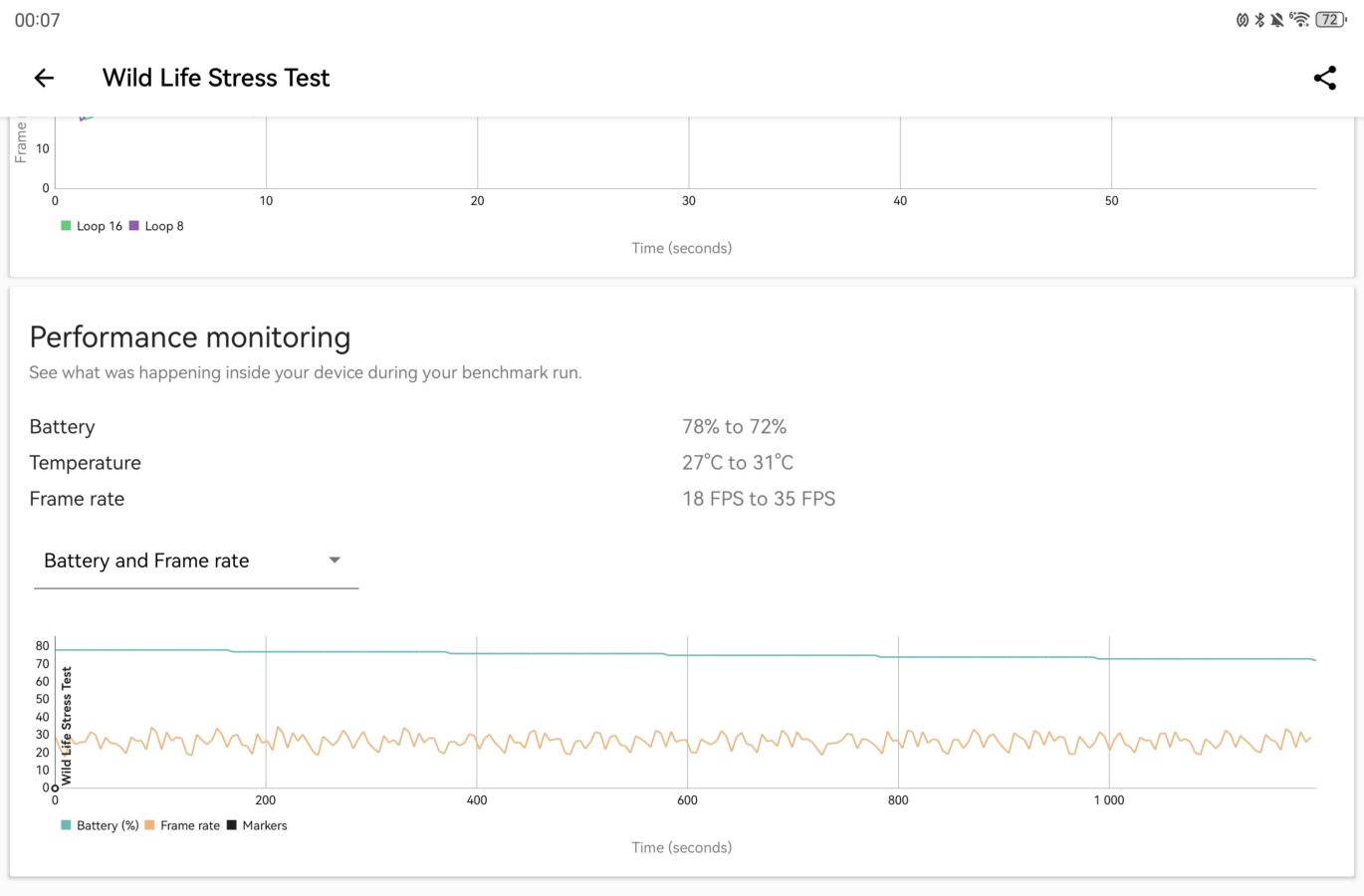Share the Wild Life Stress Test results

click(1324, 78)
